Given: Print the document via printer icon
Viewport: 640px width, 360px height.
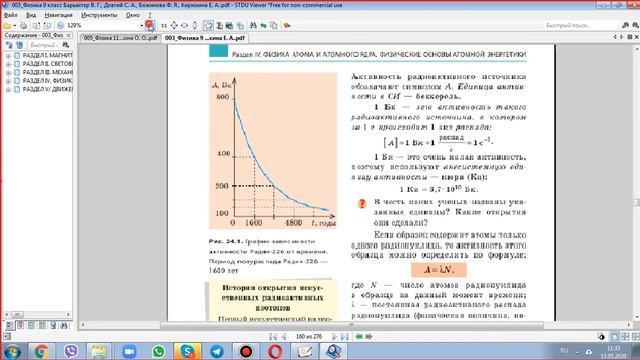Looking at the screenshot, I should coord(24,26).
